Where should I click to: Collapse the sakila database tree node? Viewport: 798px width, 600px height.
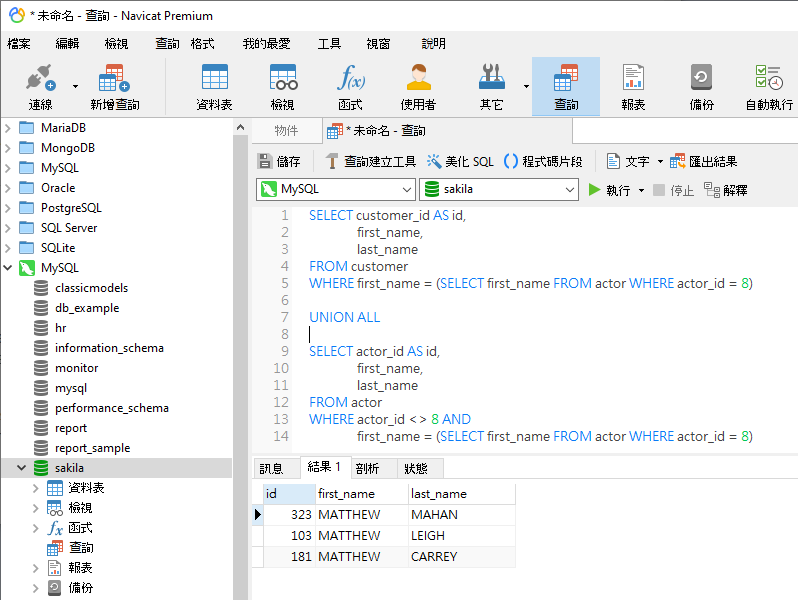[21, 468]
